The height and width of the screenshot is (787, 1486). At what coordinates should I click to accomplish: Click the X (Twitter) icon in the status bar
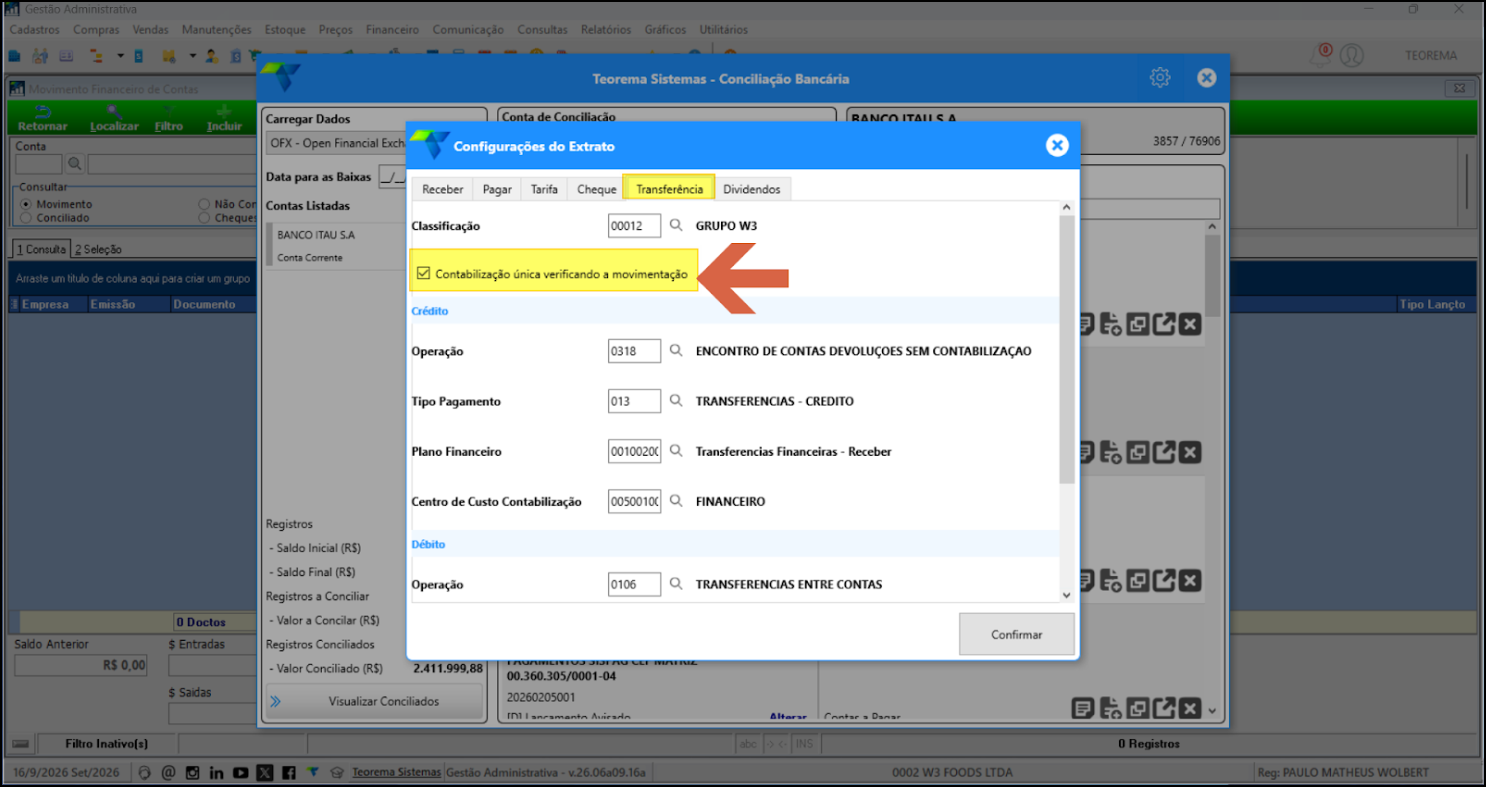[x=264, y=772]
